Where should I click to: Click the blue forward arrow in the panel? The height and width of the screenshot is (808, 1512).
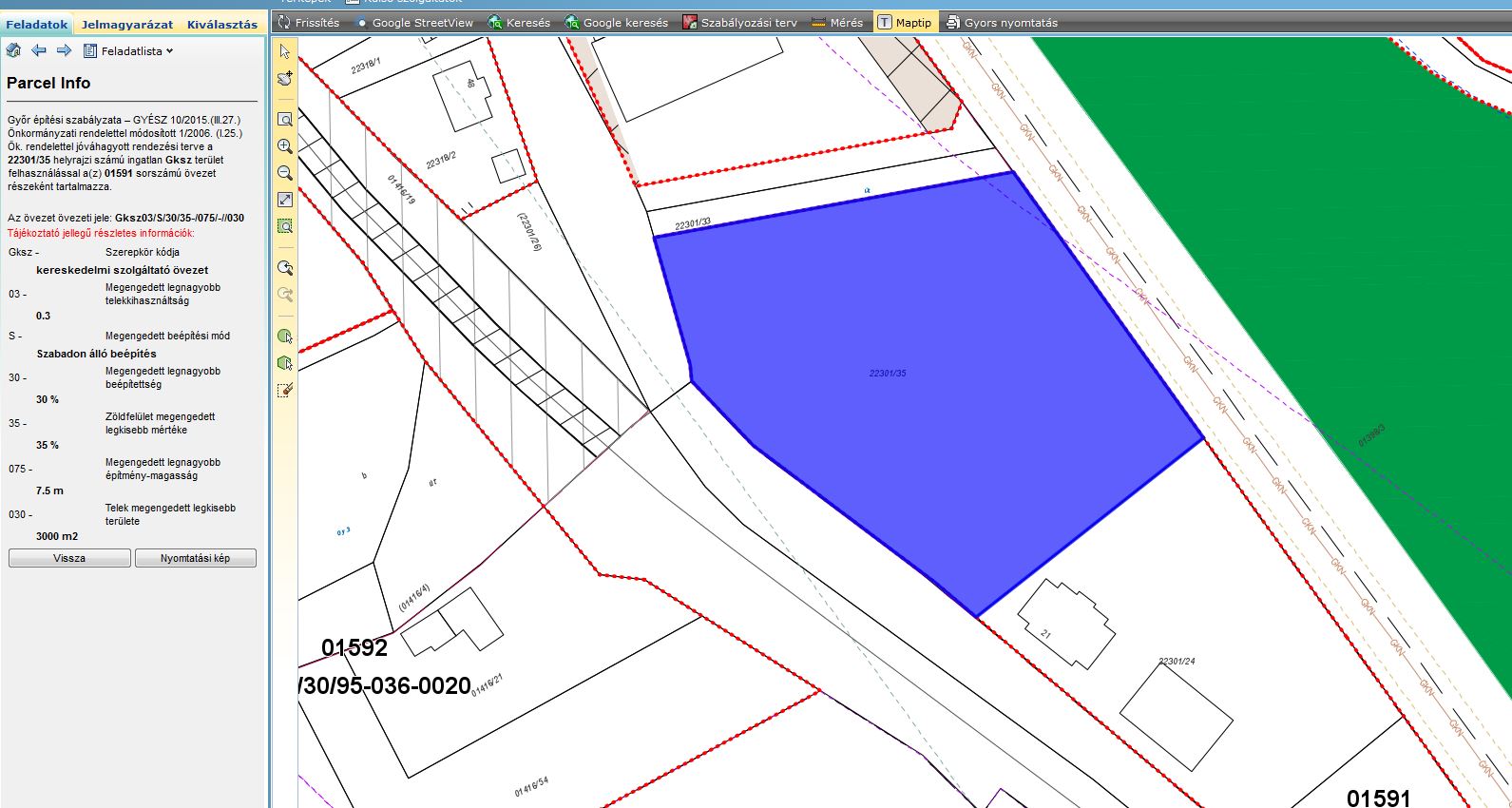[x=64, y=50]
